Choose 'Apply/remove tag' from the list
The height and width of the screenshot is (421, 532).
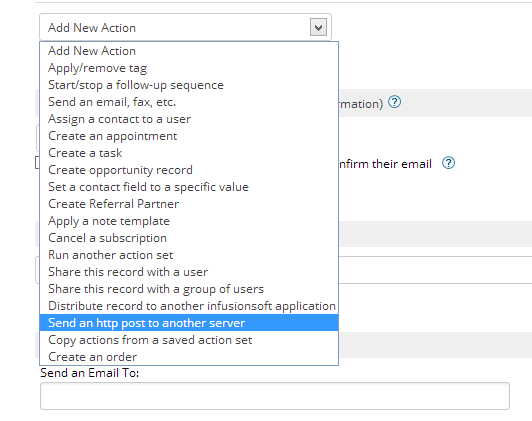pos(189,68)
